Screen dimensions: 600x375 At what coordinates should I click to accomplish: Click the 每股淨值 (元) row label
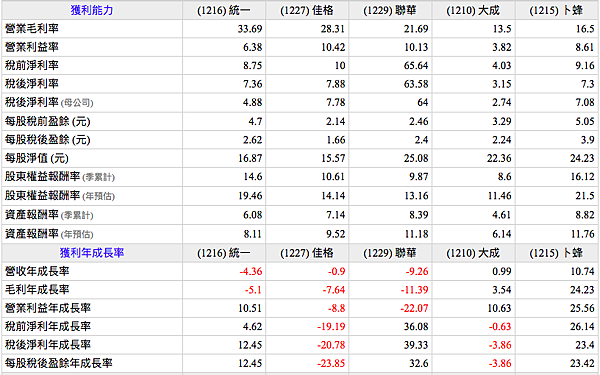tap(37, 158)
